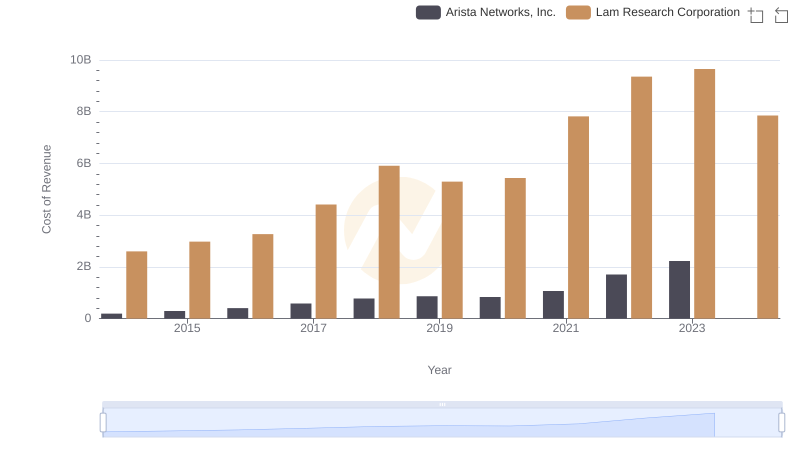Click the y-axis label 8B
The image size is (800, 461).
pyautogui.click(x=84, y=111)
